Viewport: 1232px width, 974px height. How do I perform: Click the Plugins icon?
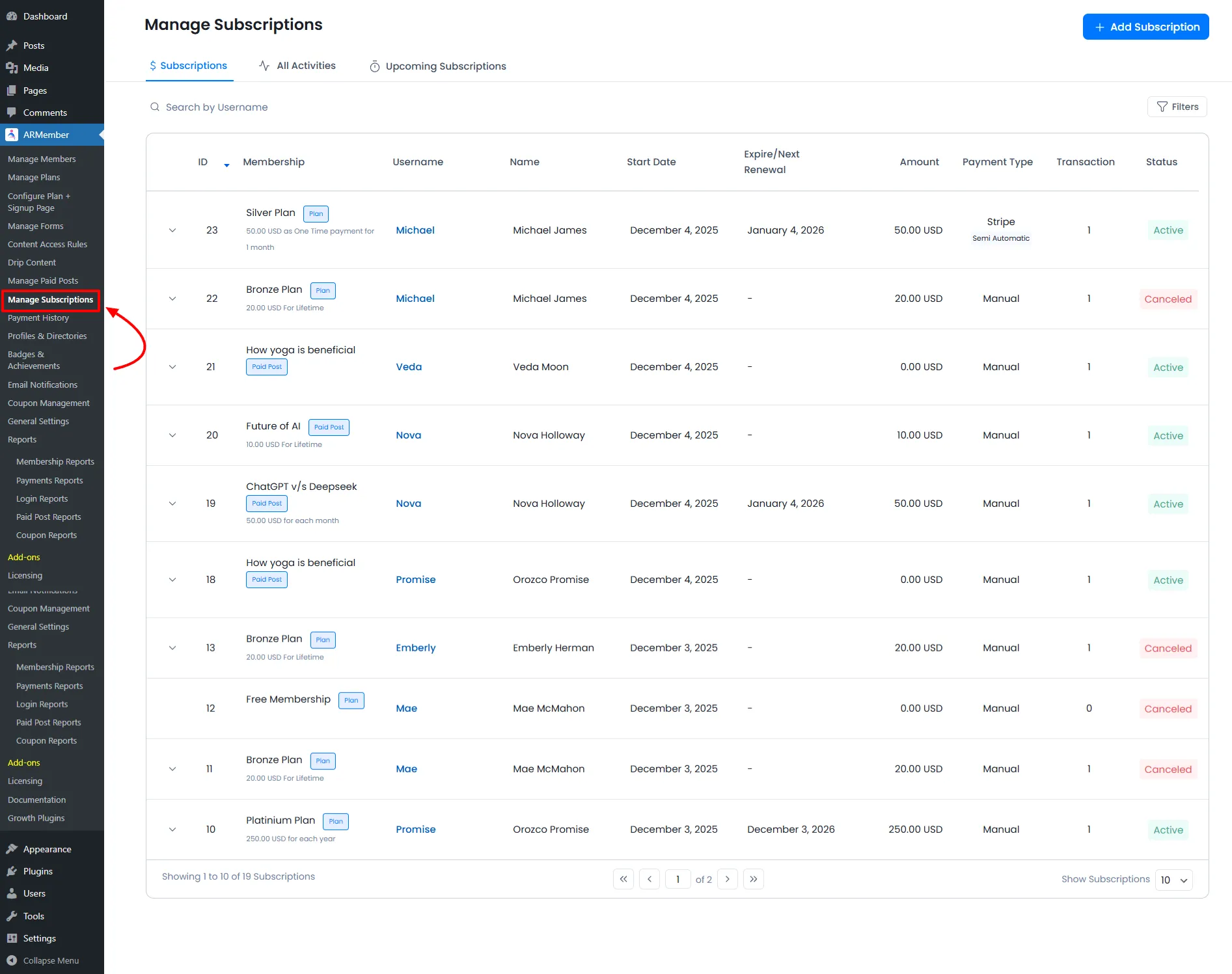pyautogui.click(x=12, y=871)
